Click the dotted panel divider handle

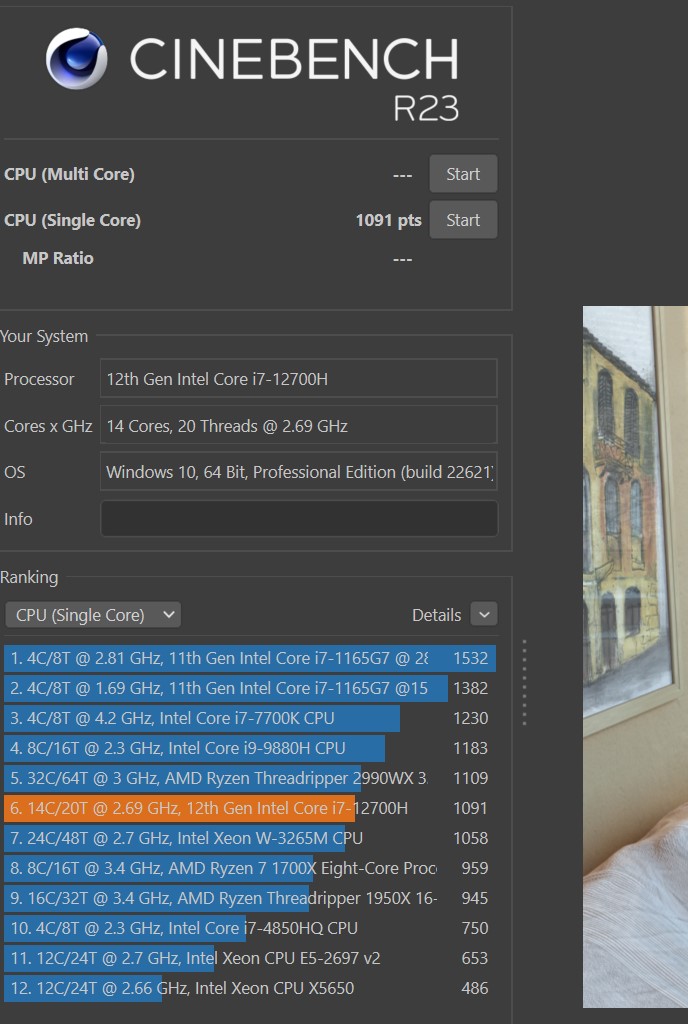tap(524, 683)
